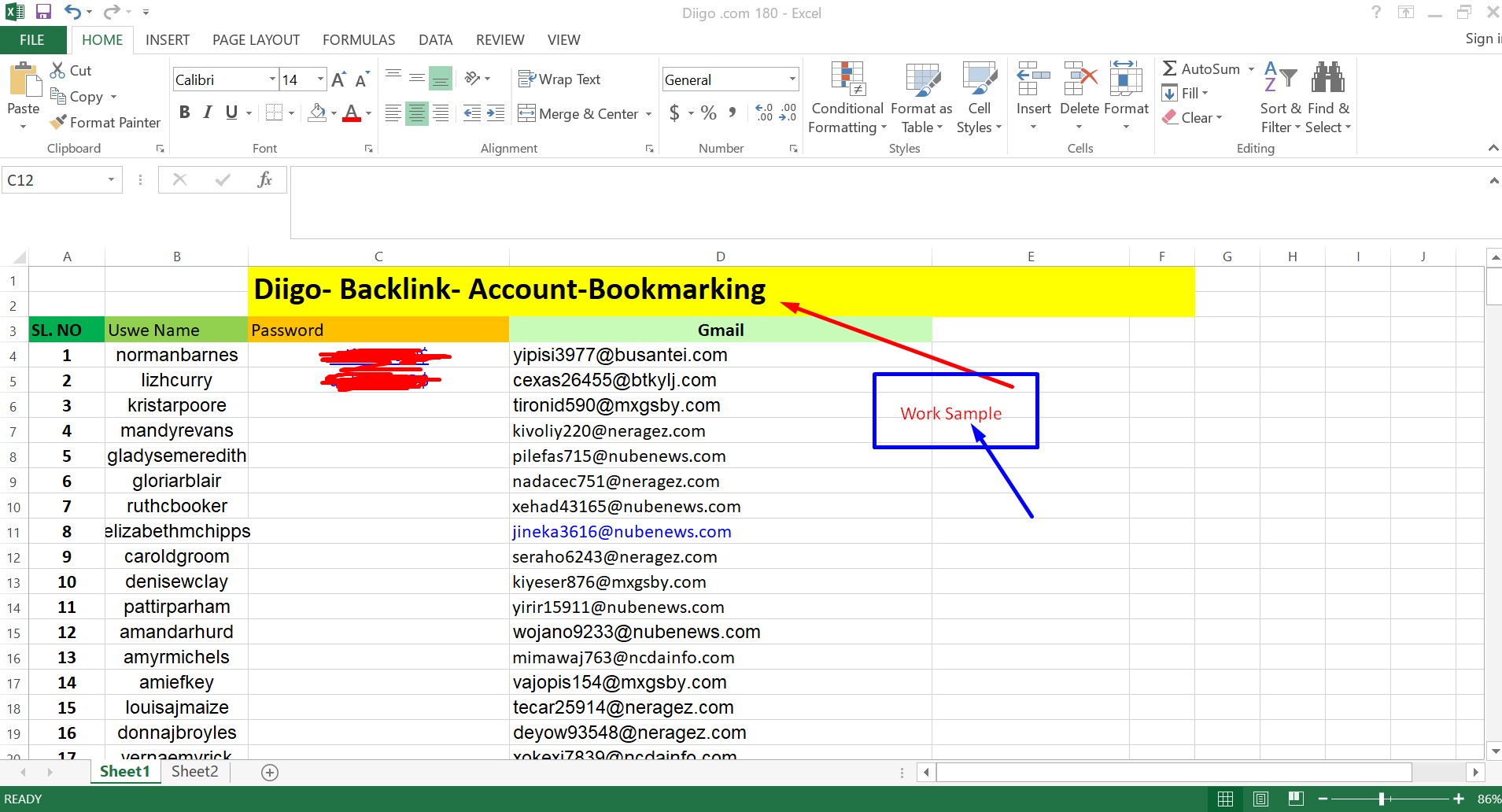
Task: Toggle Bold formatting
Action: point(184,113)
